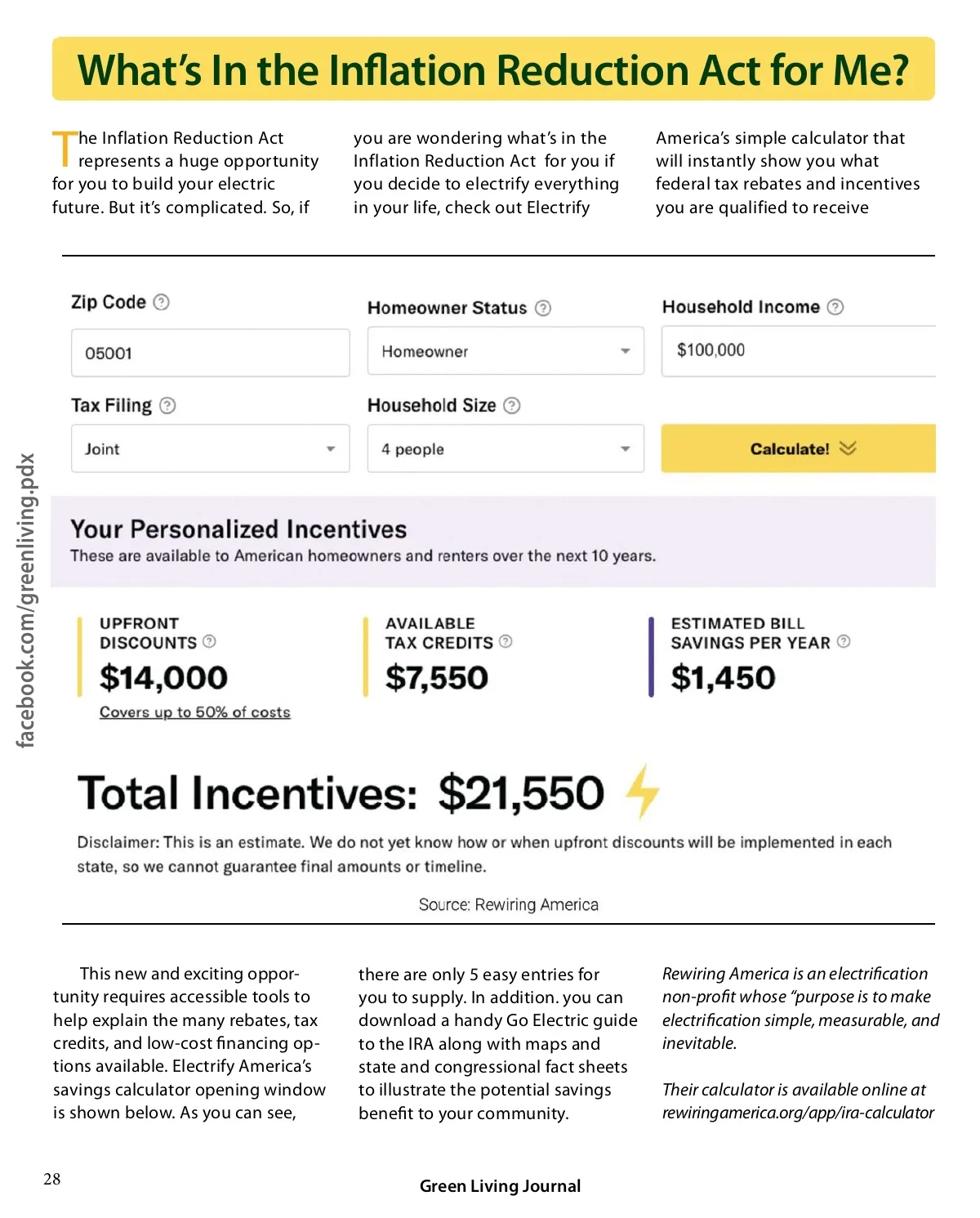The width and height of the screenshot is (980, 1218).
Task: Click the rewiringamerica.org/app/ira-calculator link text
Action: coord(798,1113)
